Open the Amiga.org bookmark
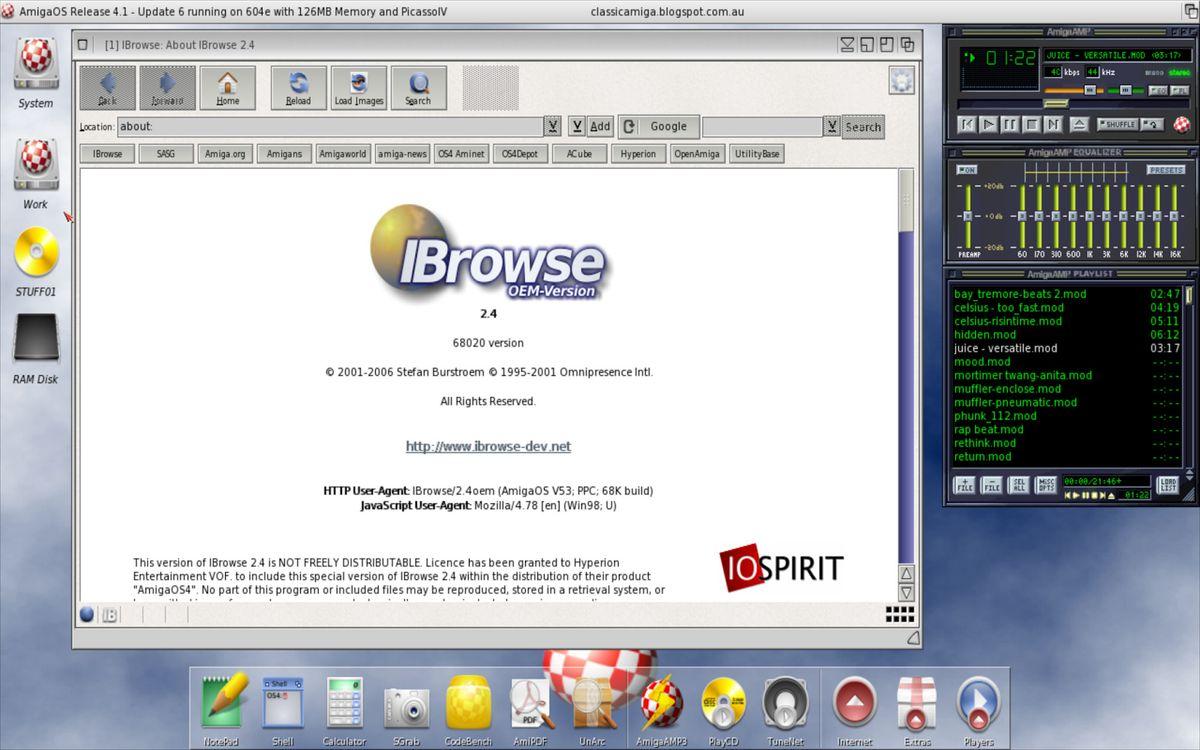 click(x=226, y=154)
